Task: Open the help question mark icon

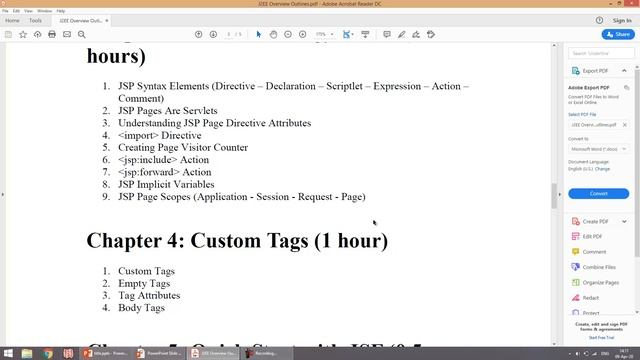Action: click(x=599, y=20)
